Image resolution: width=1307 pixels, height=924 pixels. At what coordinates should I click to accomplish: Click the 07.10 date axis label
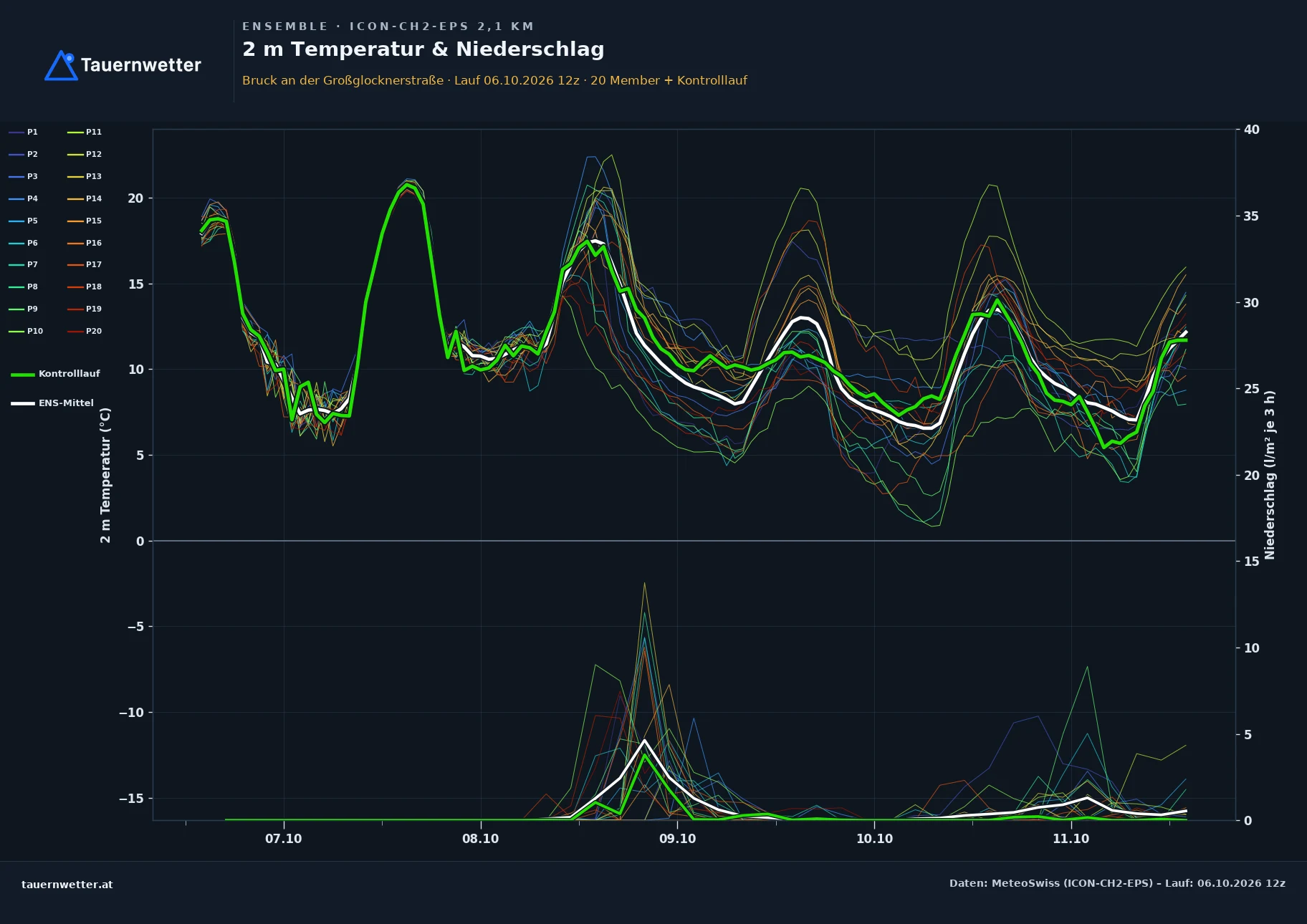[284, 839]
